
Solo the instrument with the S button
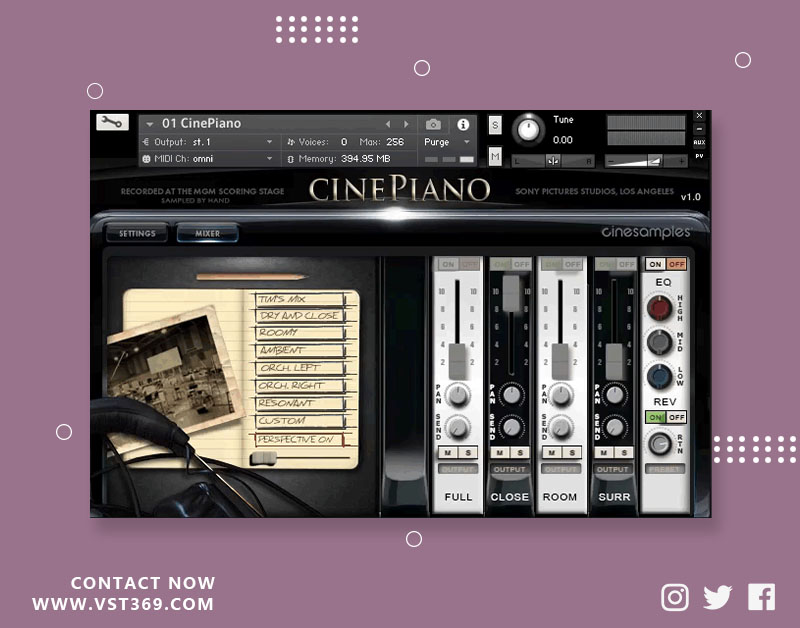coord(495,125)
